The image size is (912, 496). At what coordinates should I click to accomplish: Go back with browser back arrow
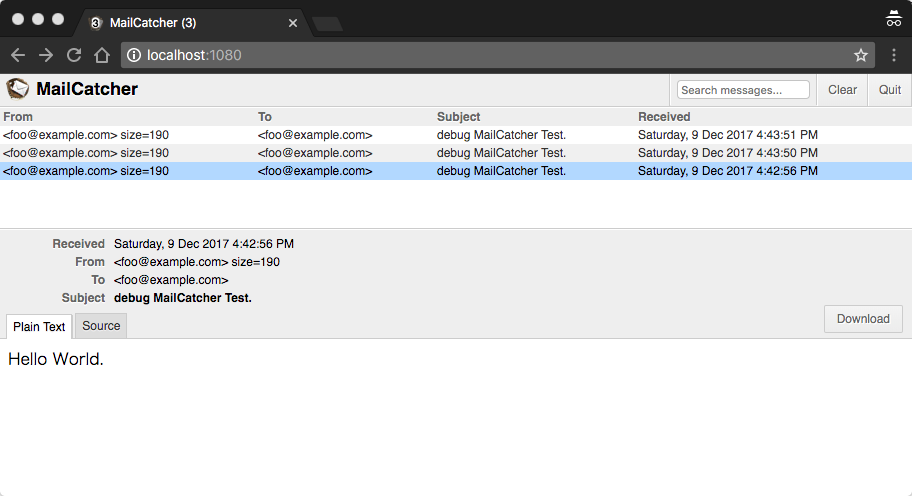[18, 55]
